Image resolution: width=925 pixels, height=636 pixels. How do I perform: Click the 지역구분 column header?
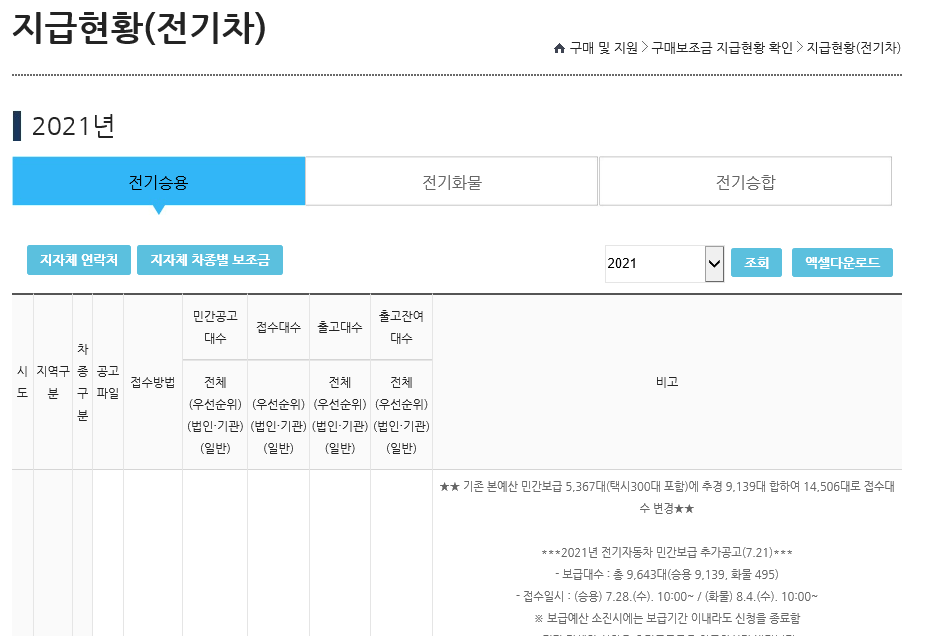pyautogui.click(x=53, y=382)
